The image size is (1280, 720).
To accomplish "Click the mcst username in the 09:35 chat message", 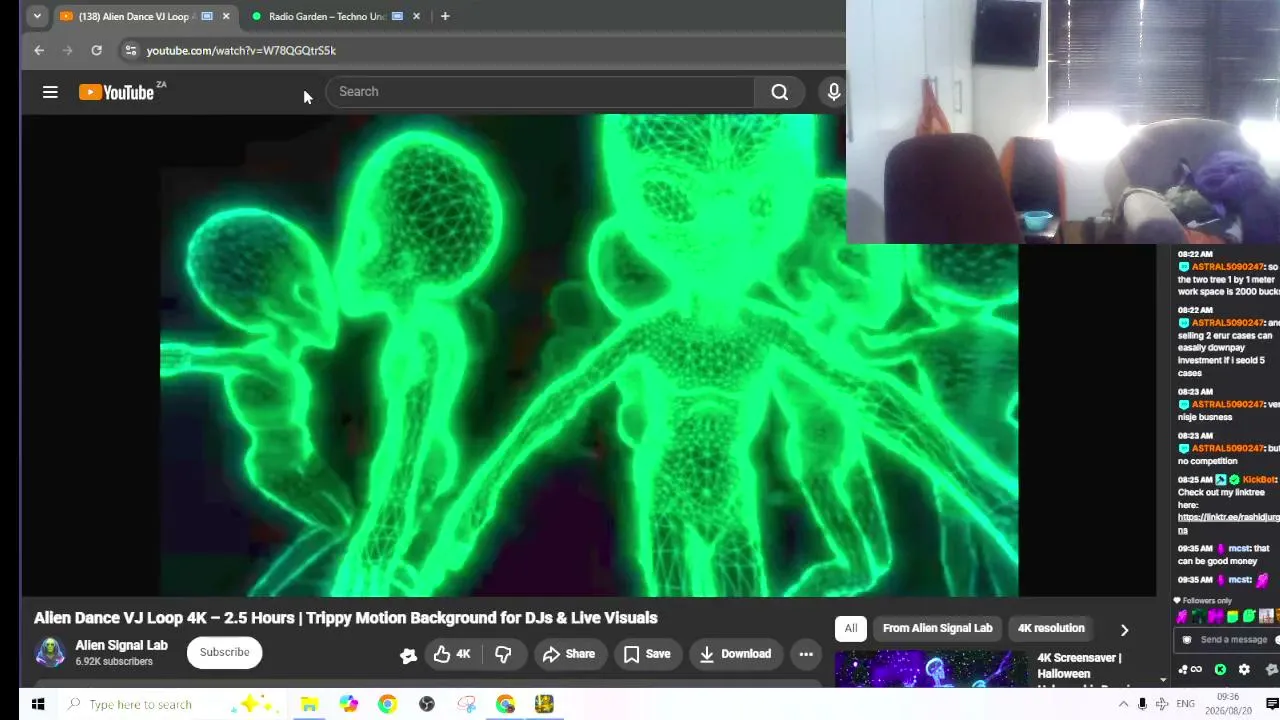I will point(1239,548).
